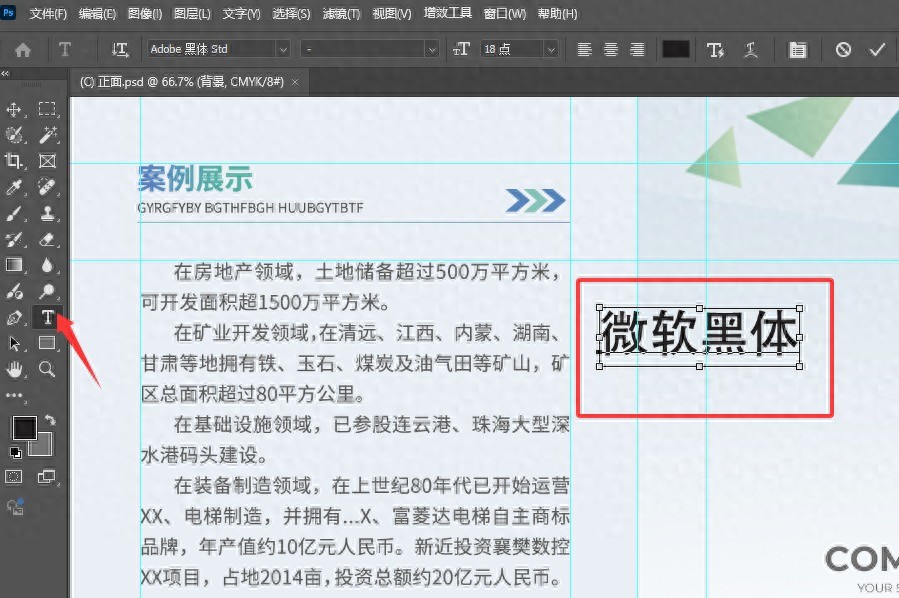Select the Horizontal Type tool in the toolbox
Viewport: 899px width, 598px height.
(48, 317)
